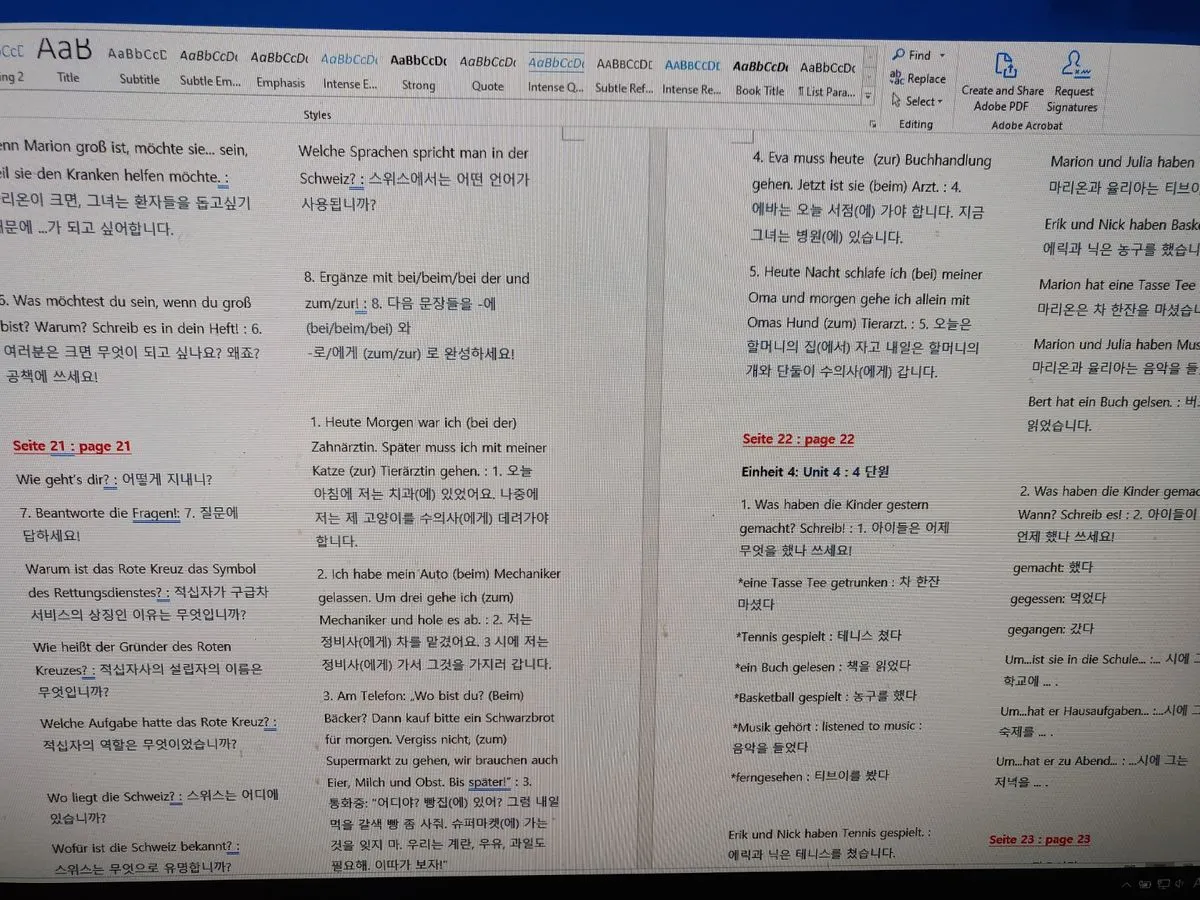Apply the Subtitle style
Image resolution: width=1200 pixels, height=900 pixels.
139,66
